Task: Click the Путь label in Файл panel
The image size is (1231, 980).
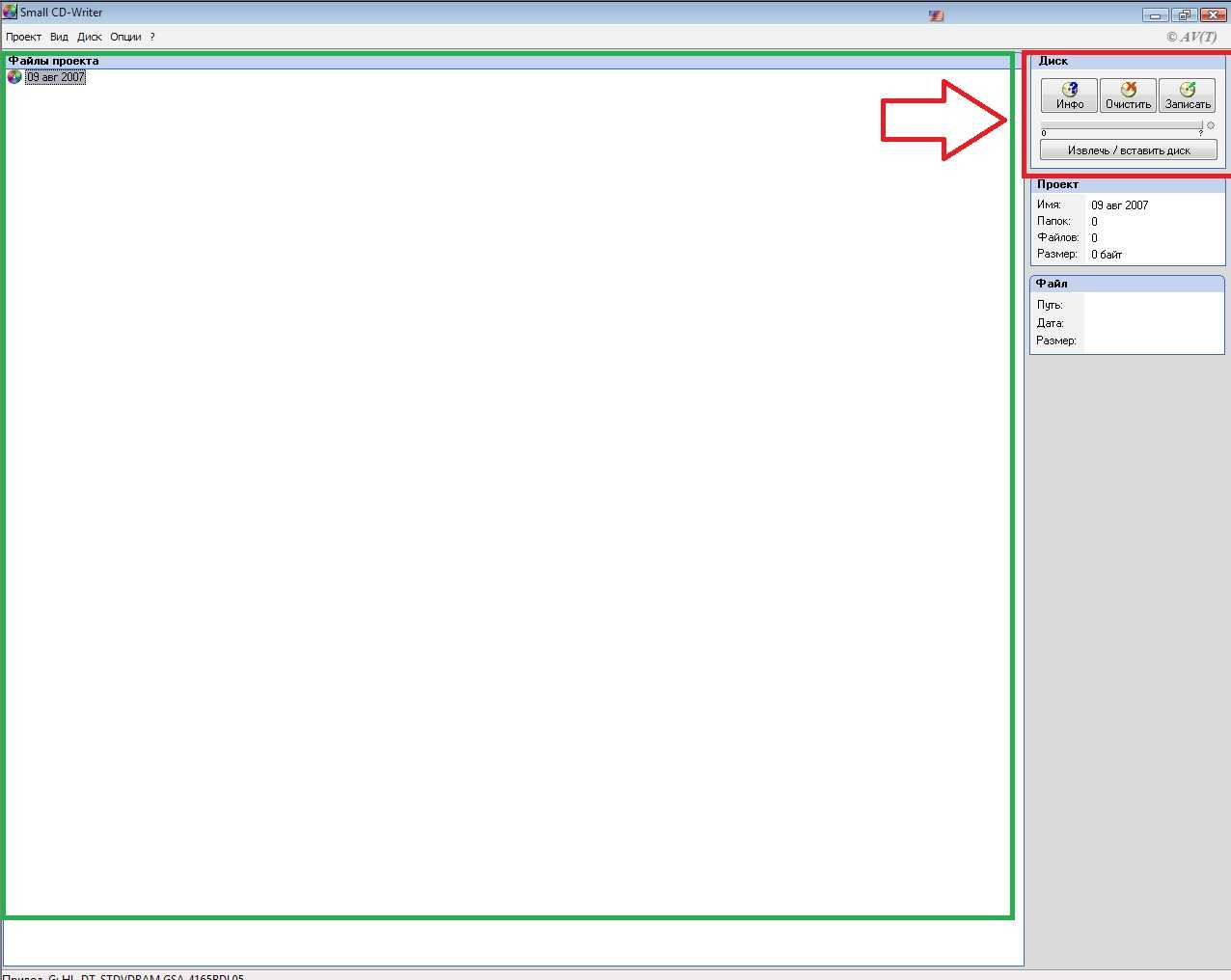Action: pyautogui.click(x=1050, y=305)
